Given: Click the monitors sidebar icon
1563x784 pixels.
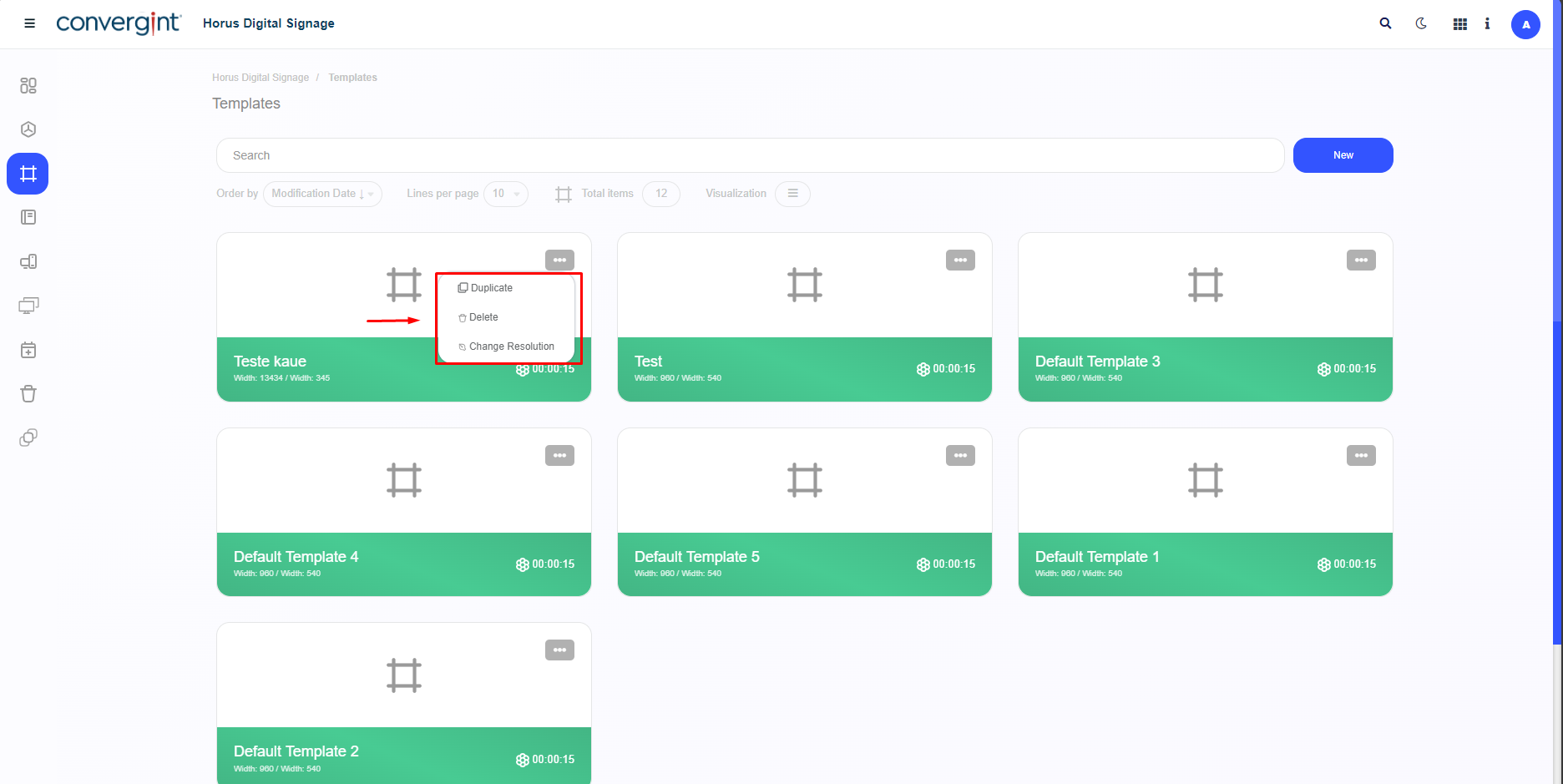Looking at the screenshot, I should 28,306.
